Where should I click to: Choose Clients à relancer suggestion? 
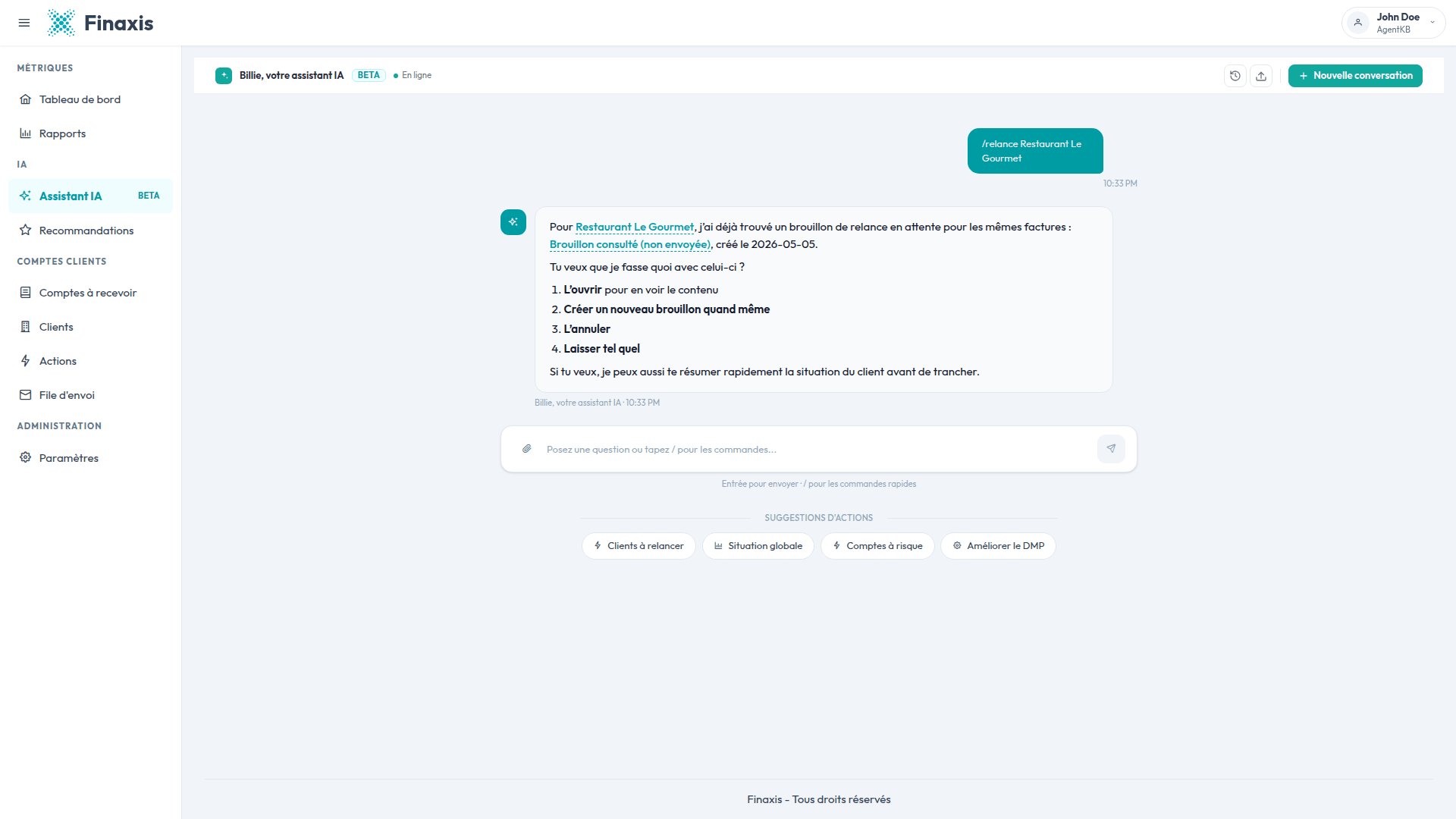(x=639, y=546)
